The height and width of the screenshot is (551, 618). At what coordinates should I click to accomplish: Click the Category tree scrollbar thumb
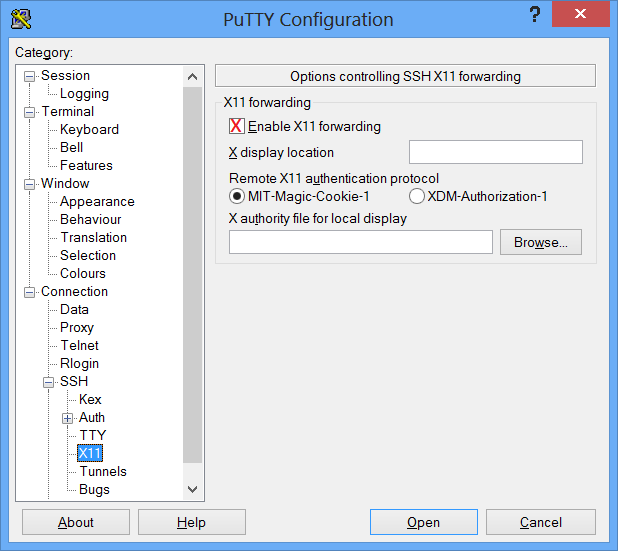(192, 275)
